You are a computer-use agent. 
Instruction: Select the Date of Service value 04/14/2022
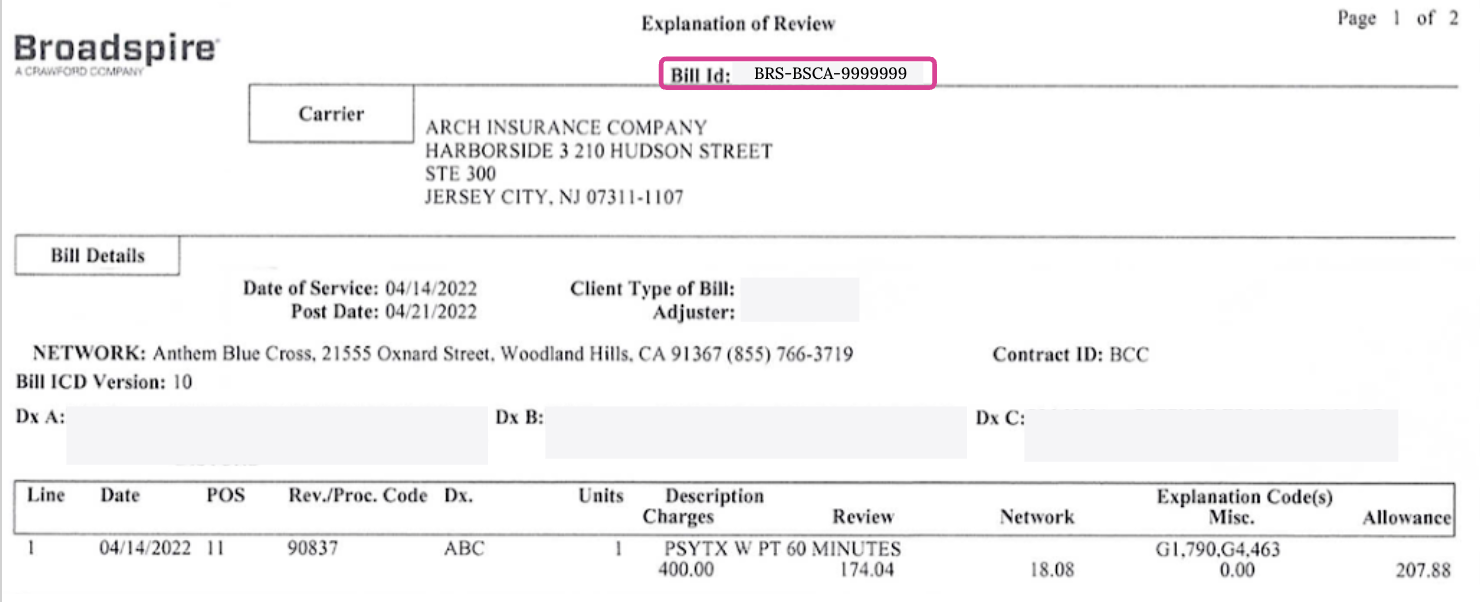click(431, 289)
